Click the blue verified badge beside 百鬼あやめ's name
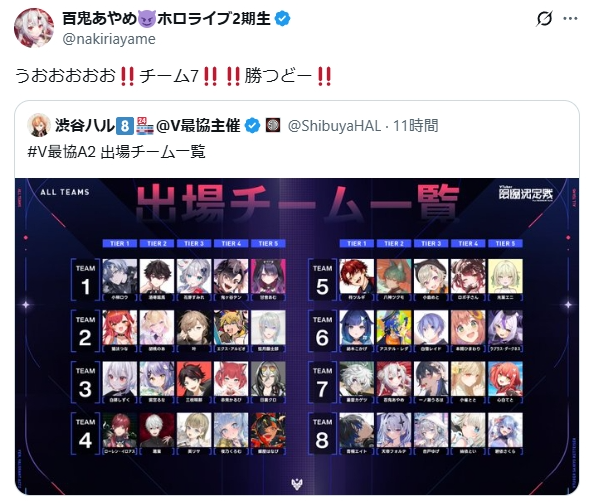The image size is (595, 503). click(282, 18)
